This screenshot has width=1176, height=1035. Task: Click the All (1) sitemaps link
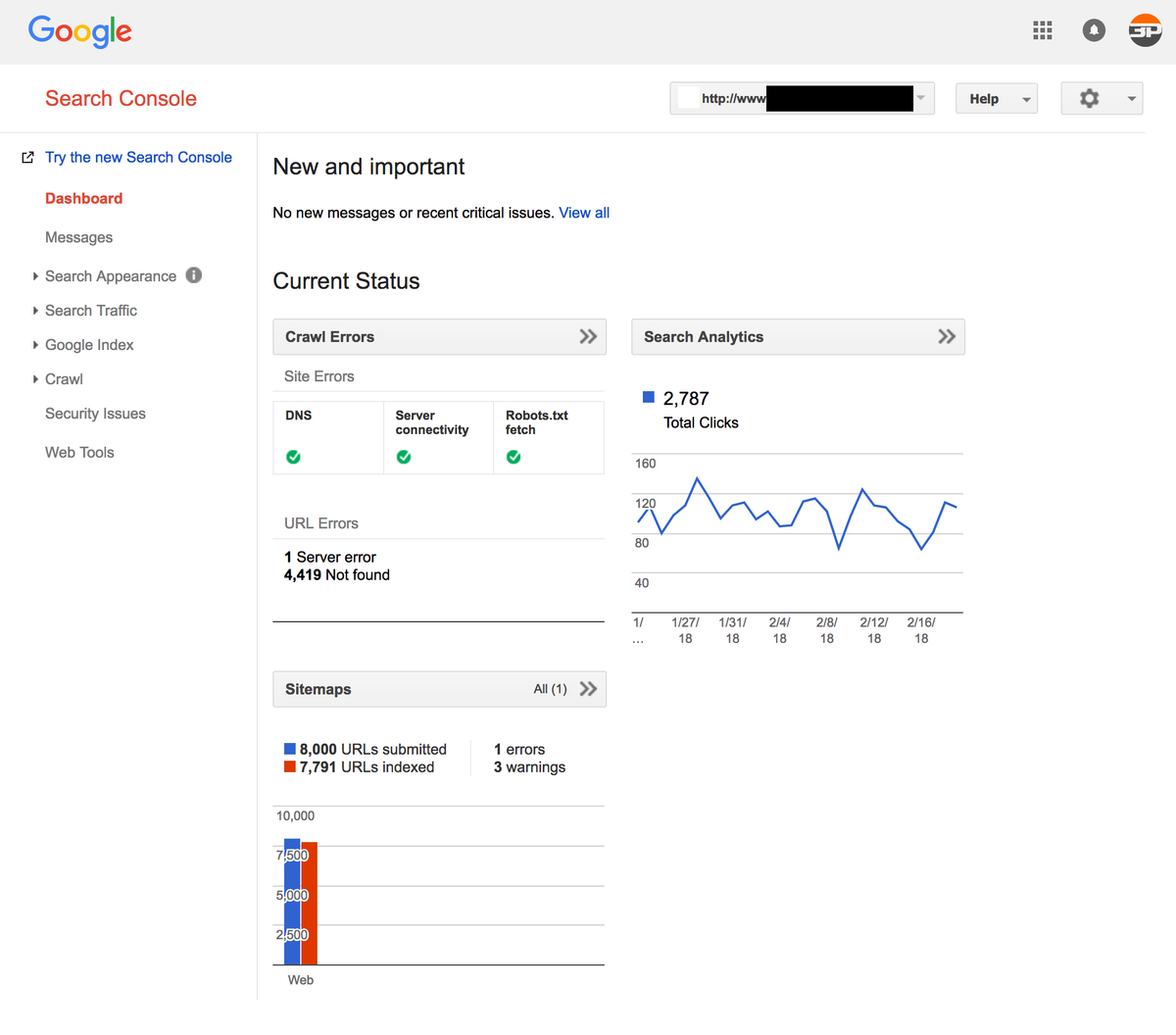(x=550, y=689)
